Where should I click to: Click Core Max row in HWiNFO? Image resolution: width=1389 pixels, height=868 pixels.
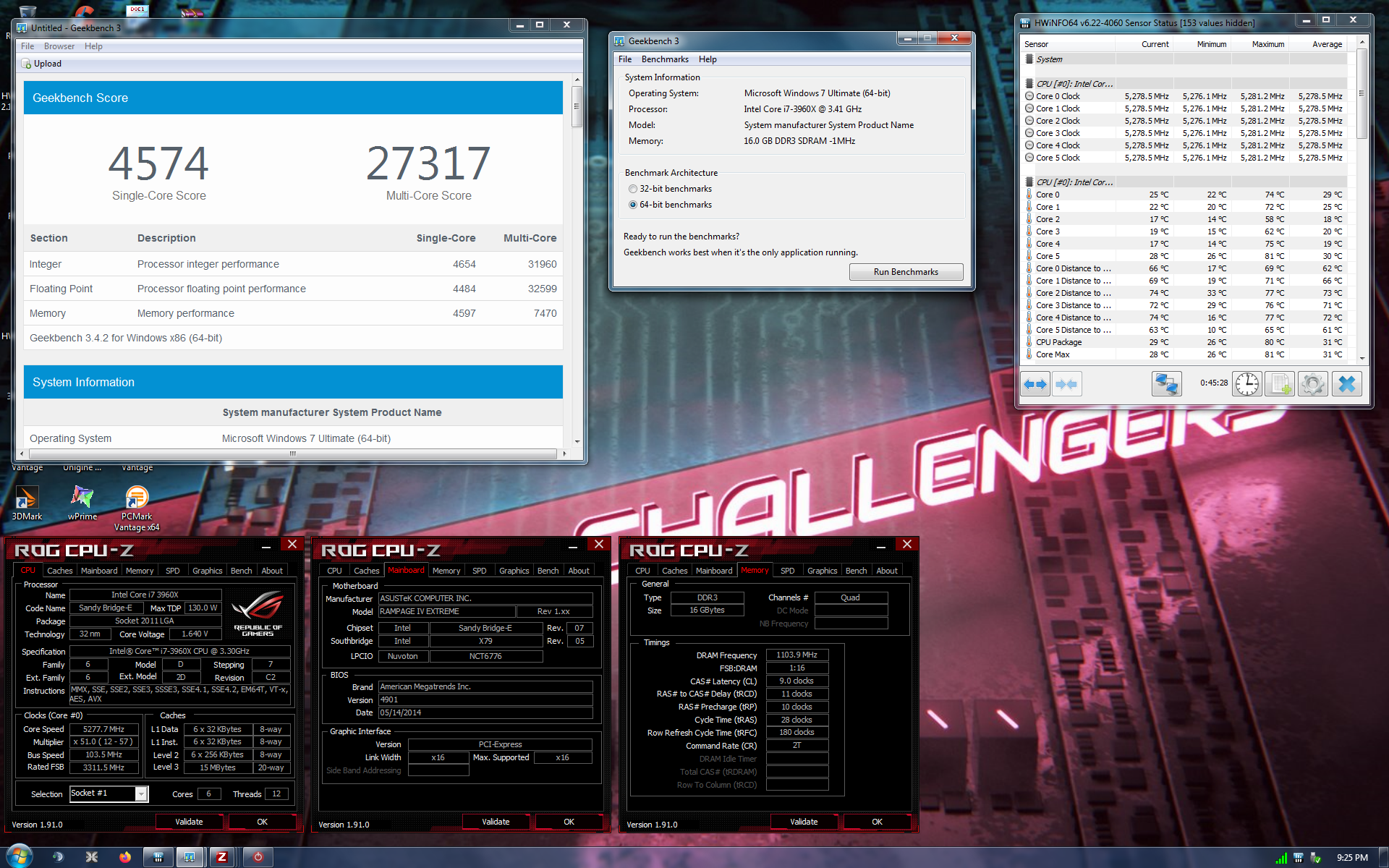(1185, 354)
